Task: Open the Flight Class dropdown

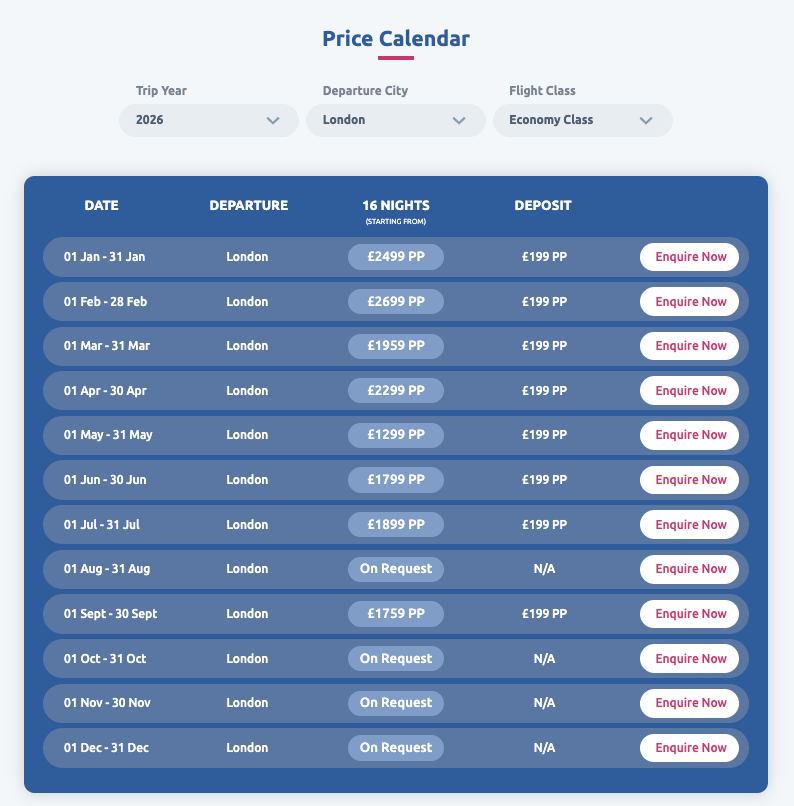Action: click(x=582, y=120)
